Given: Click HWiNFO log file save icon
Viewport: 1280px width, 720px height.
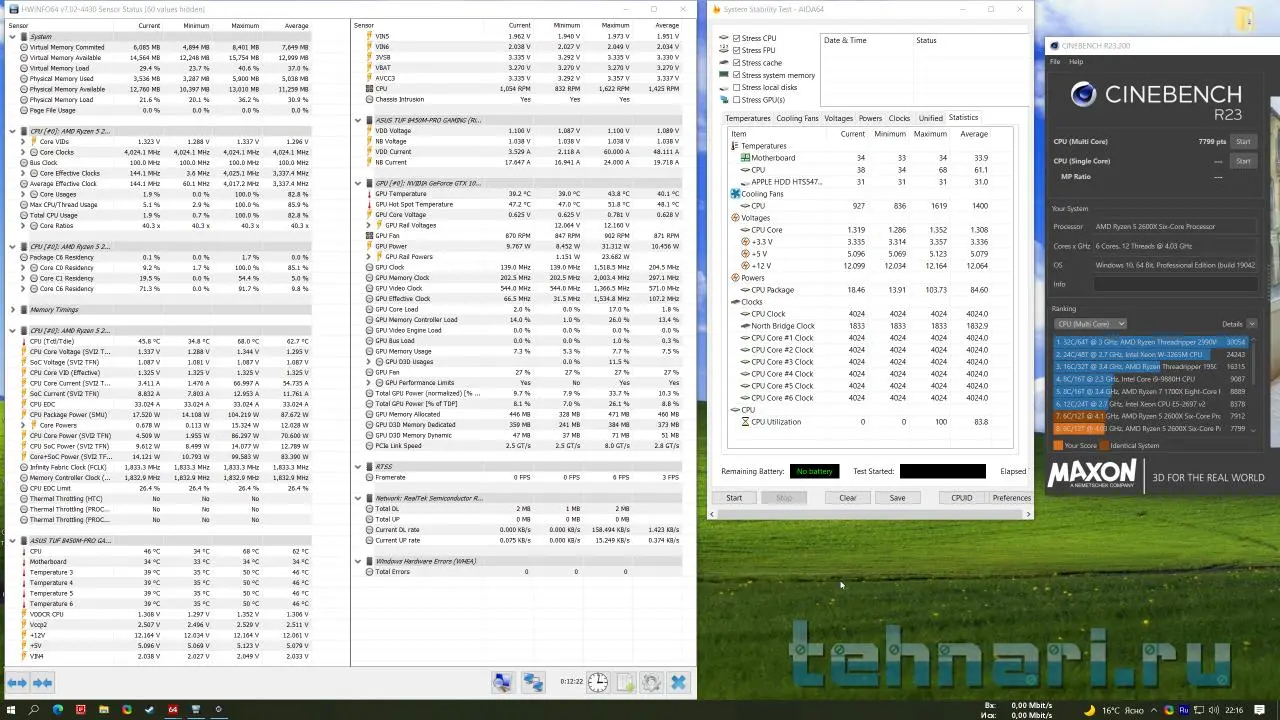Looking at the screenshot, I should pos(624,683).
